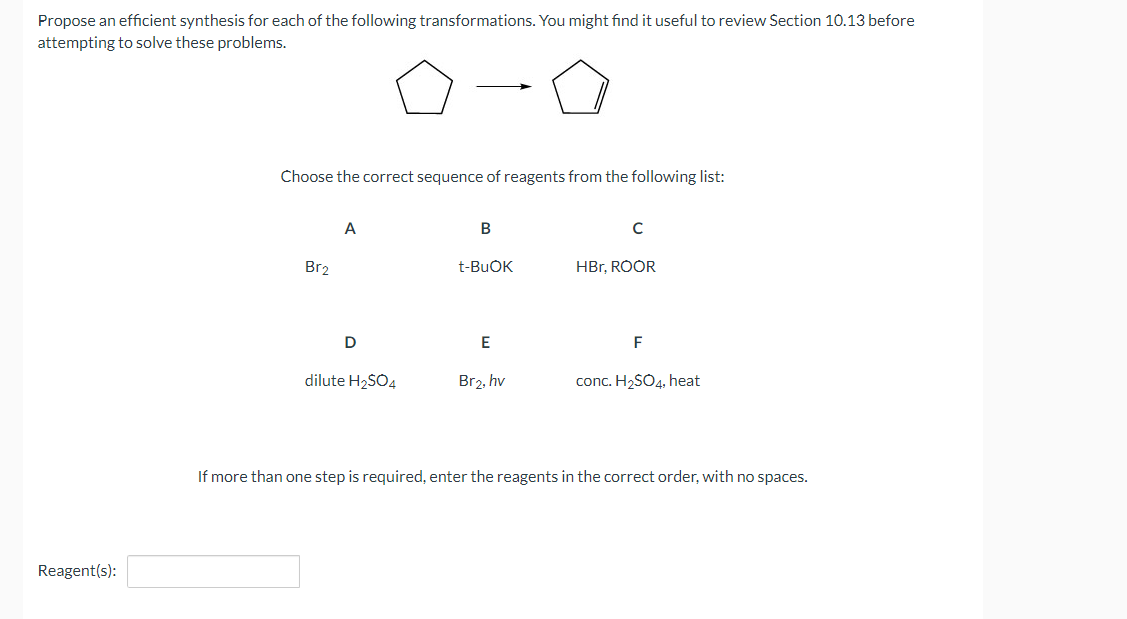Click the 'Choose the correct sequence' heading
This screenshot has width=1127, height=619.
pyautogui.click(x=502, y=176)
